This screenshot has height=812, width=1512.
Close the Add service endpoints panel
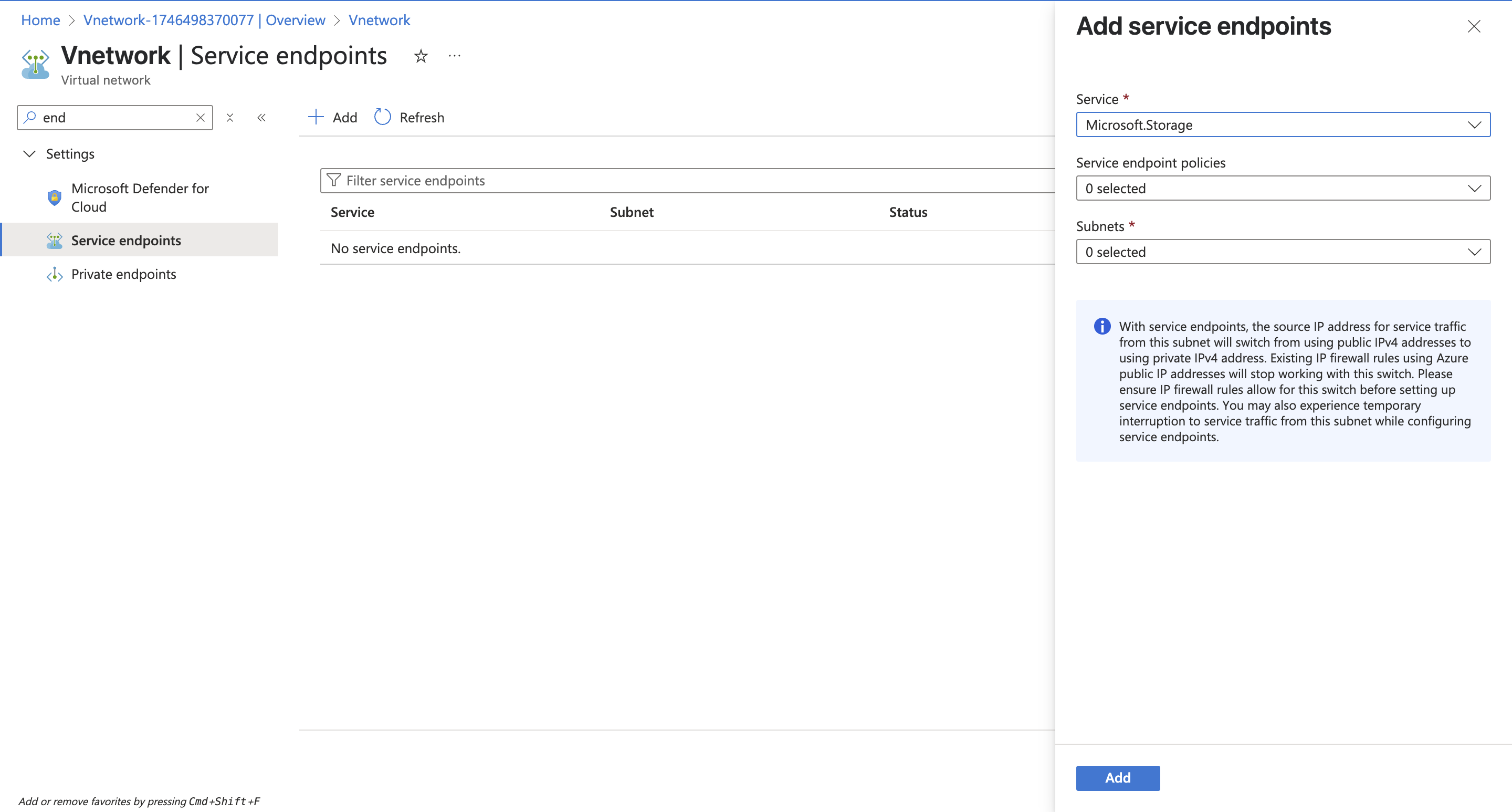pos(1474,26)
